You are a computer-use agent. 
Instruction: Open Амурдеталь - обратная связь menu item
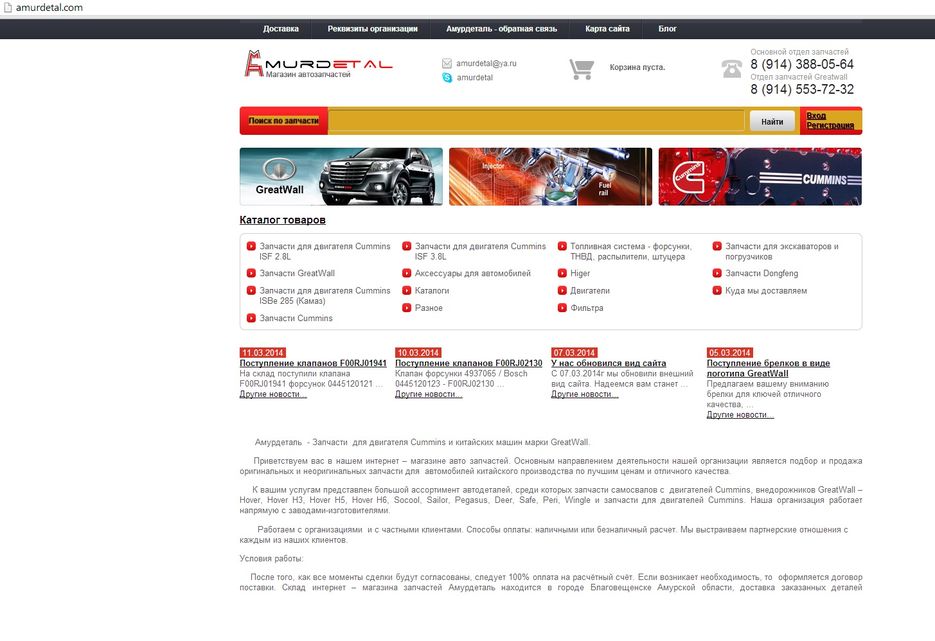501,29
